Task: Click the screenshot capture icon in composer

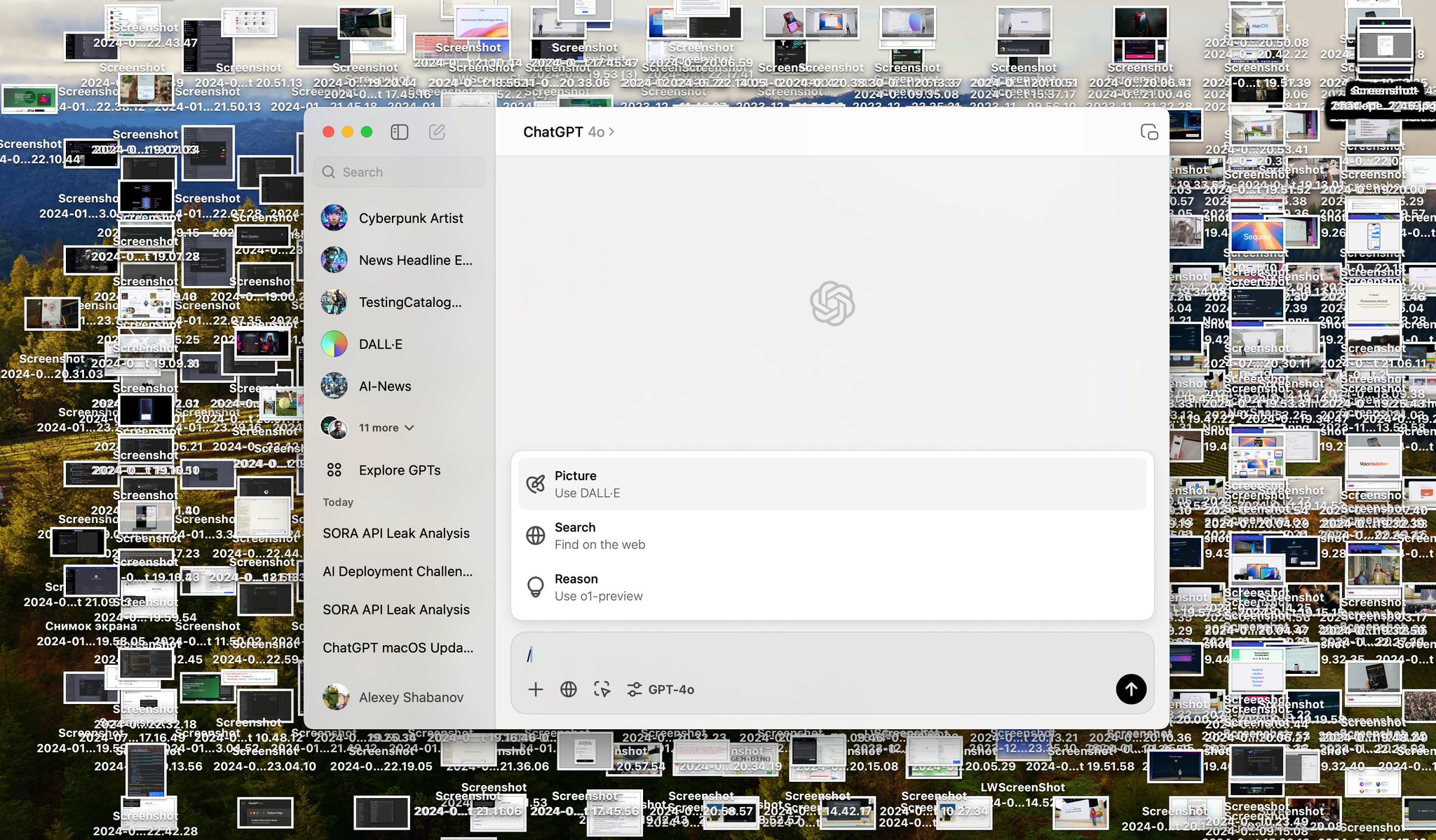Action: [x=602, y=689]
